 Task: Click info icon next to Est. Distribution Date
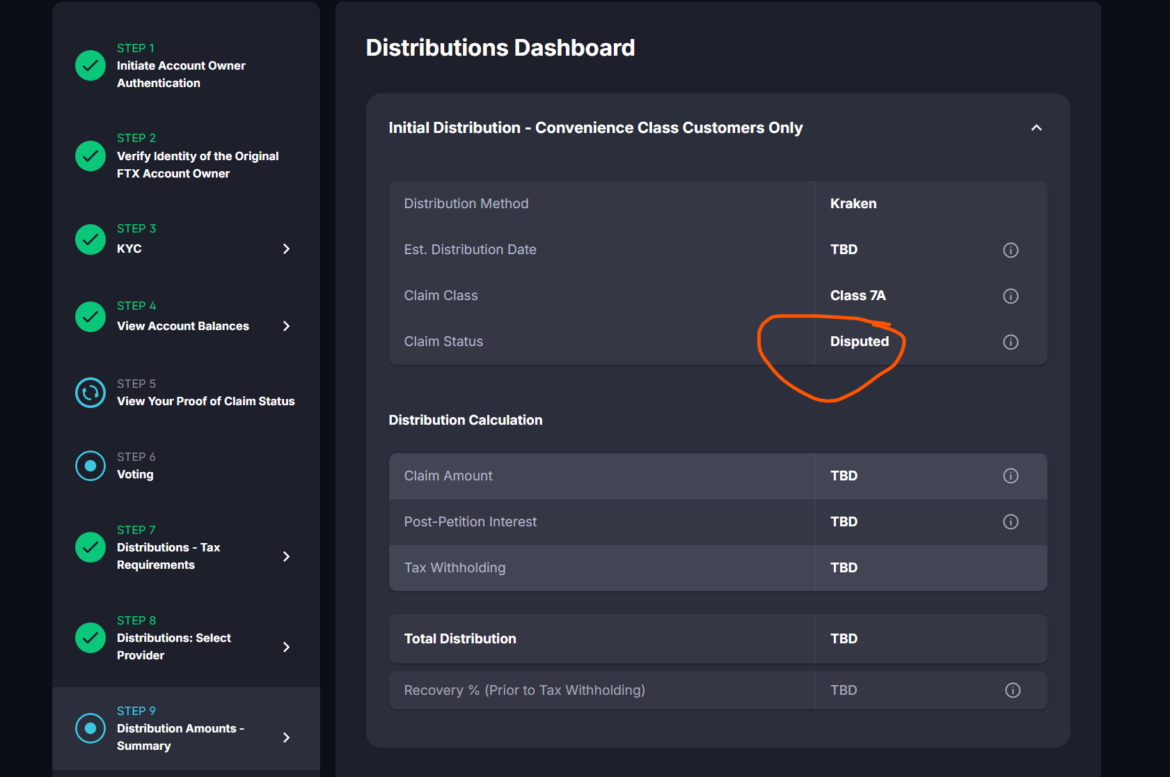(1010, 250)
